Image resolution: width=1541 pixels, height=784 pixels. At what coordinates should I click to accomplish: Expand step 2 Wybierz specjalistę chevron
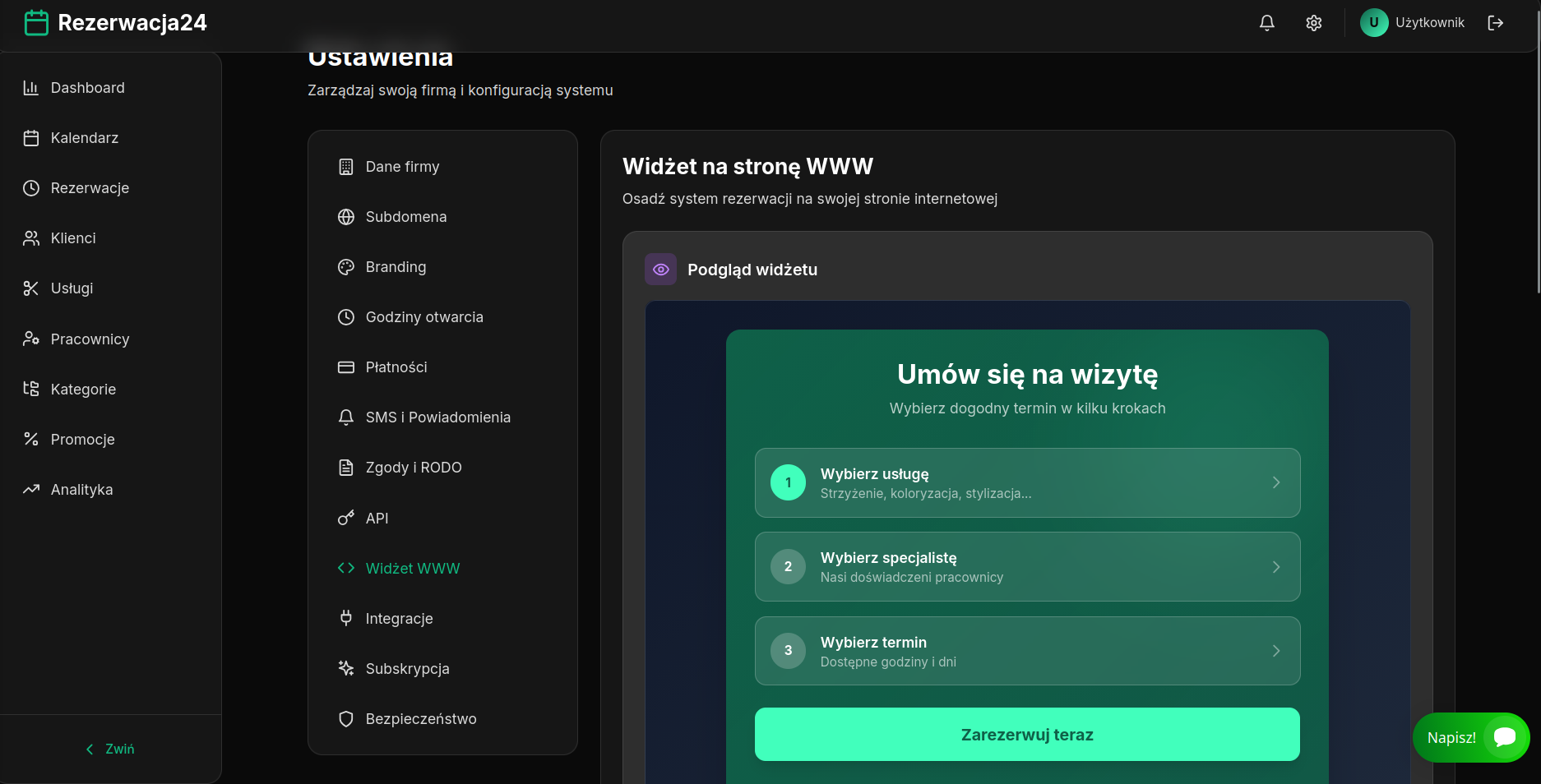coord(1276,566)
